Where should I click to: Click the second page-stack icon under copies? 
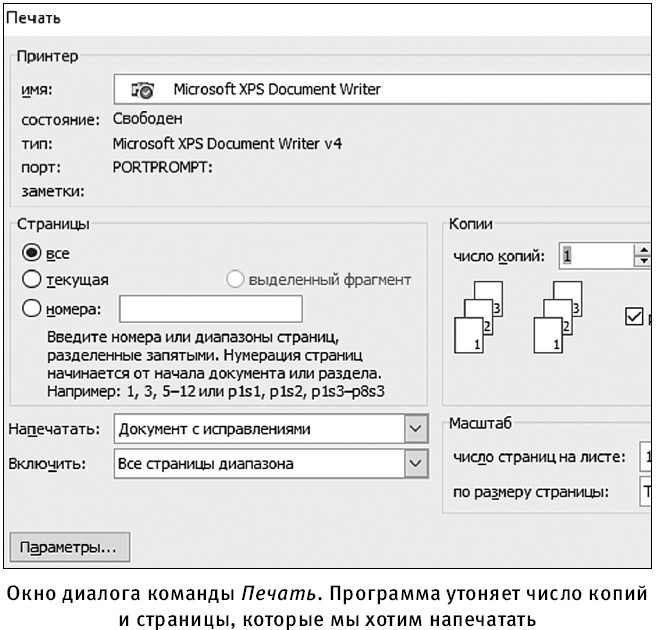point(560,315)
